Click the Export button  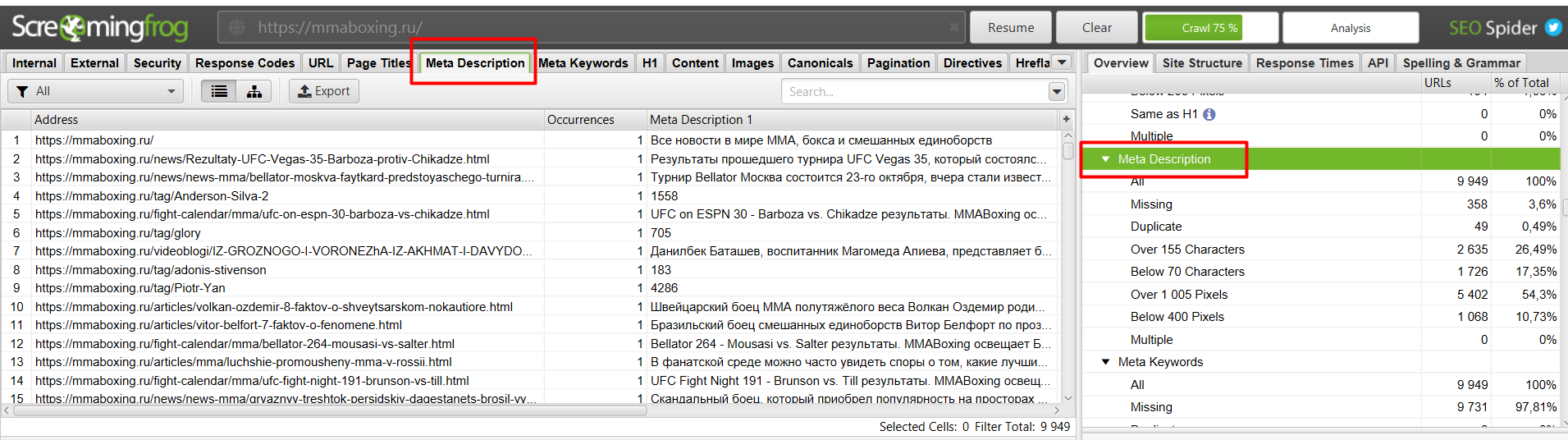pyautogui.click(x=323, y=91)
